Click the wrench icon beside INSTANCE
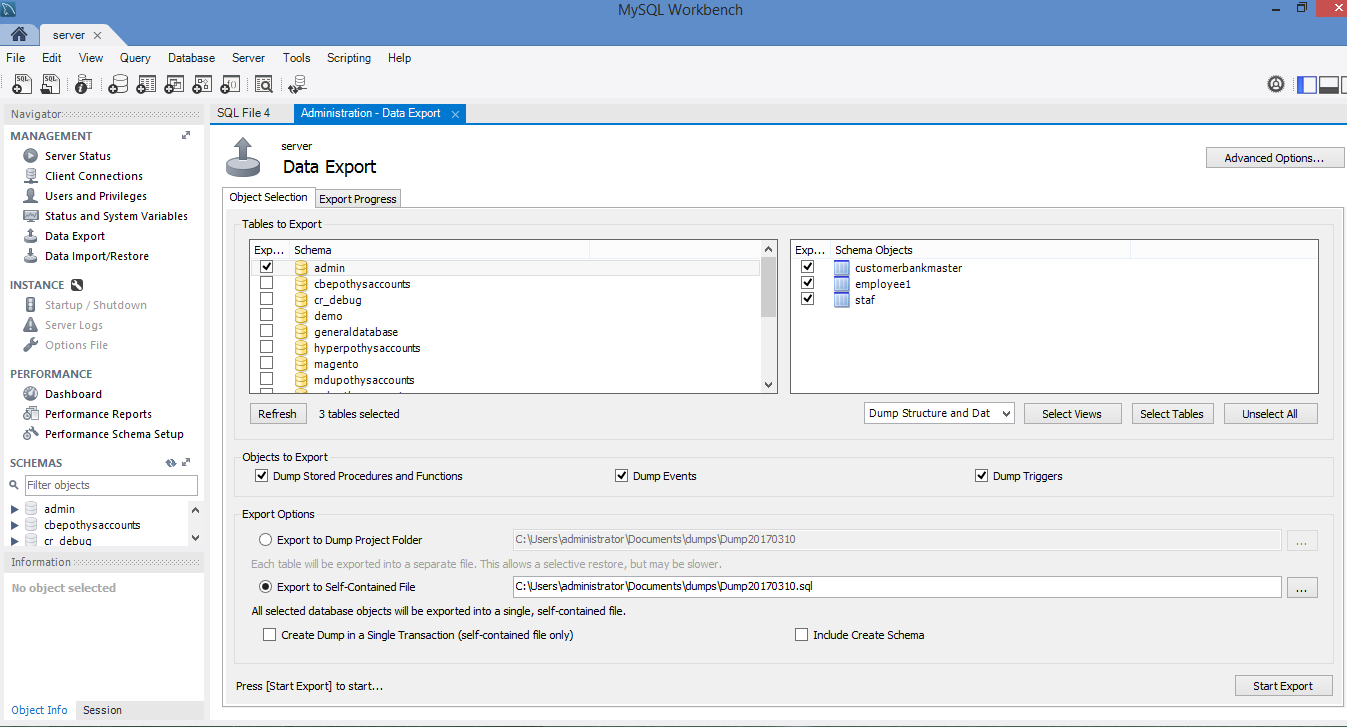The width and height of the screenshot is (1347, 727). point(76,285)
